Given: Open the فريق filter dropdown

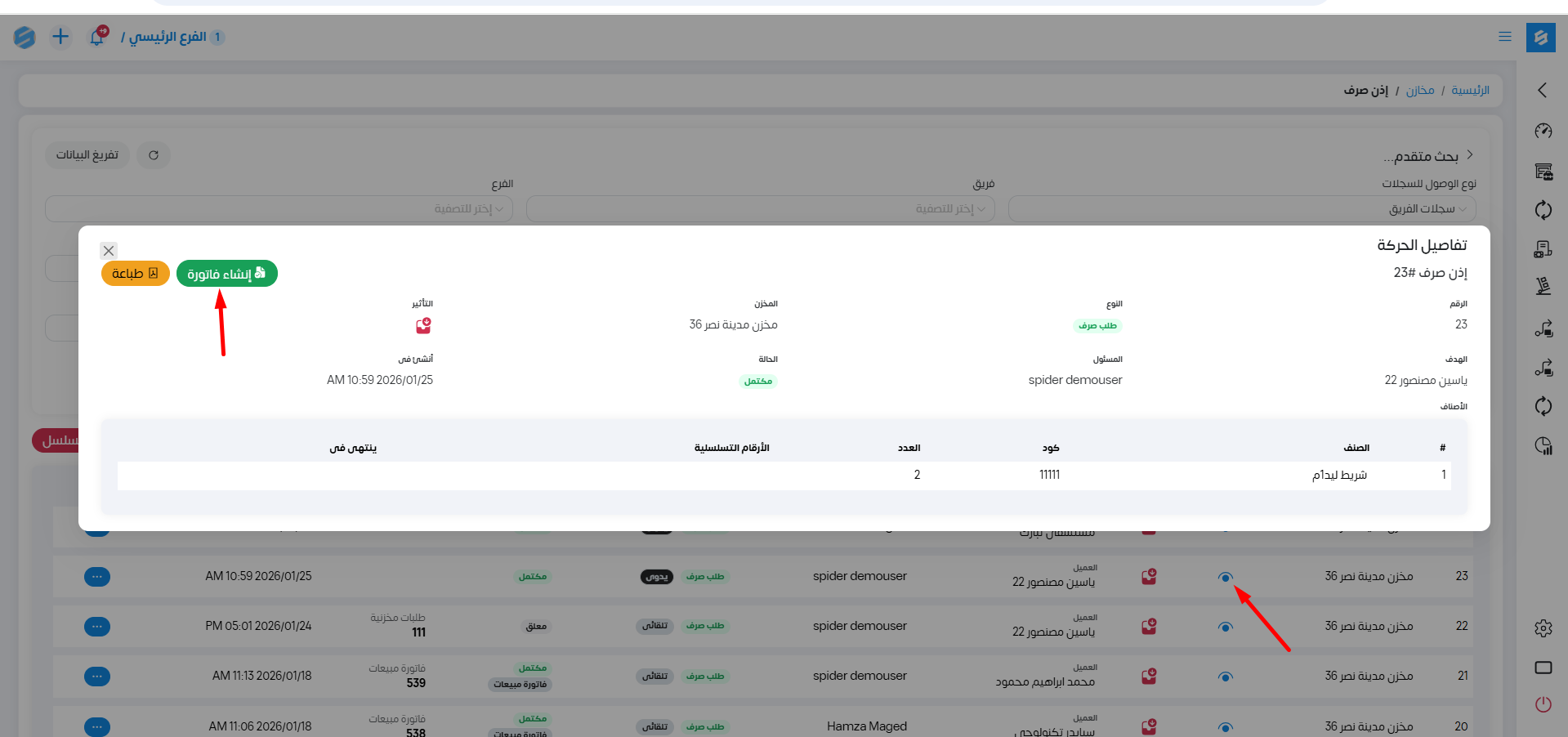Looking at the screenshot, I should coord(761,209).
